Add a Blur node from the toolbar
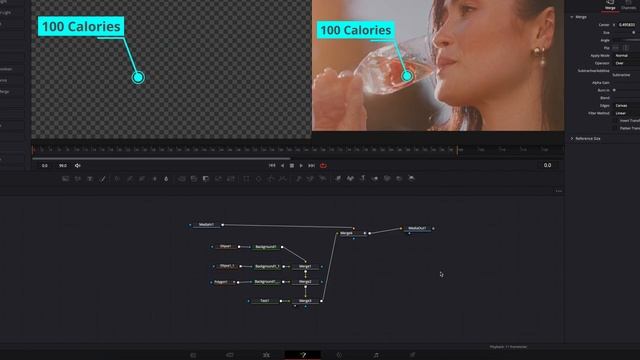The width and height of the screenshot is (640, 360). coord(166,179)
